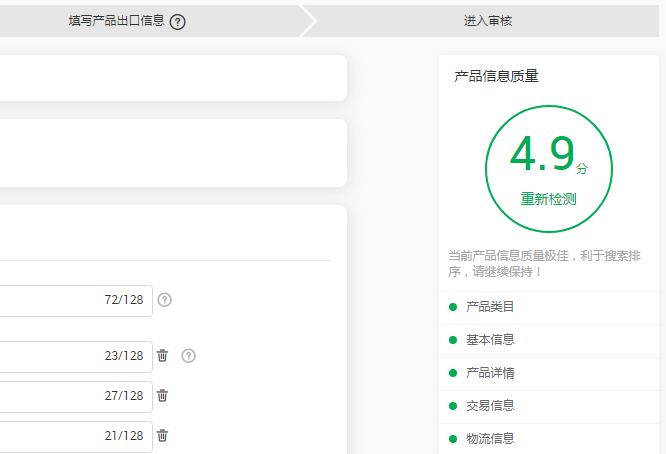Image resolution: width=666 pixels, height=454 pixels.
Task: Go to the 进入审核 step
Action: [x=488, y=21]
